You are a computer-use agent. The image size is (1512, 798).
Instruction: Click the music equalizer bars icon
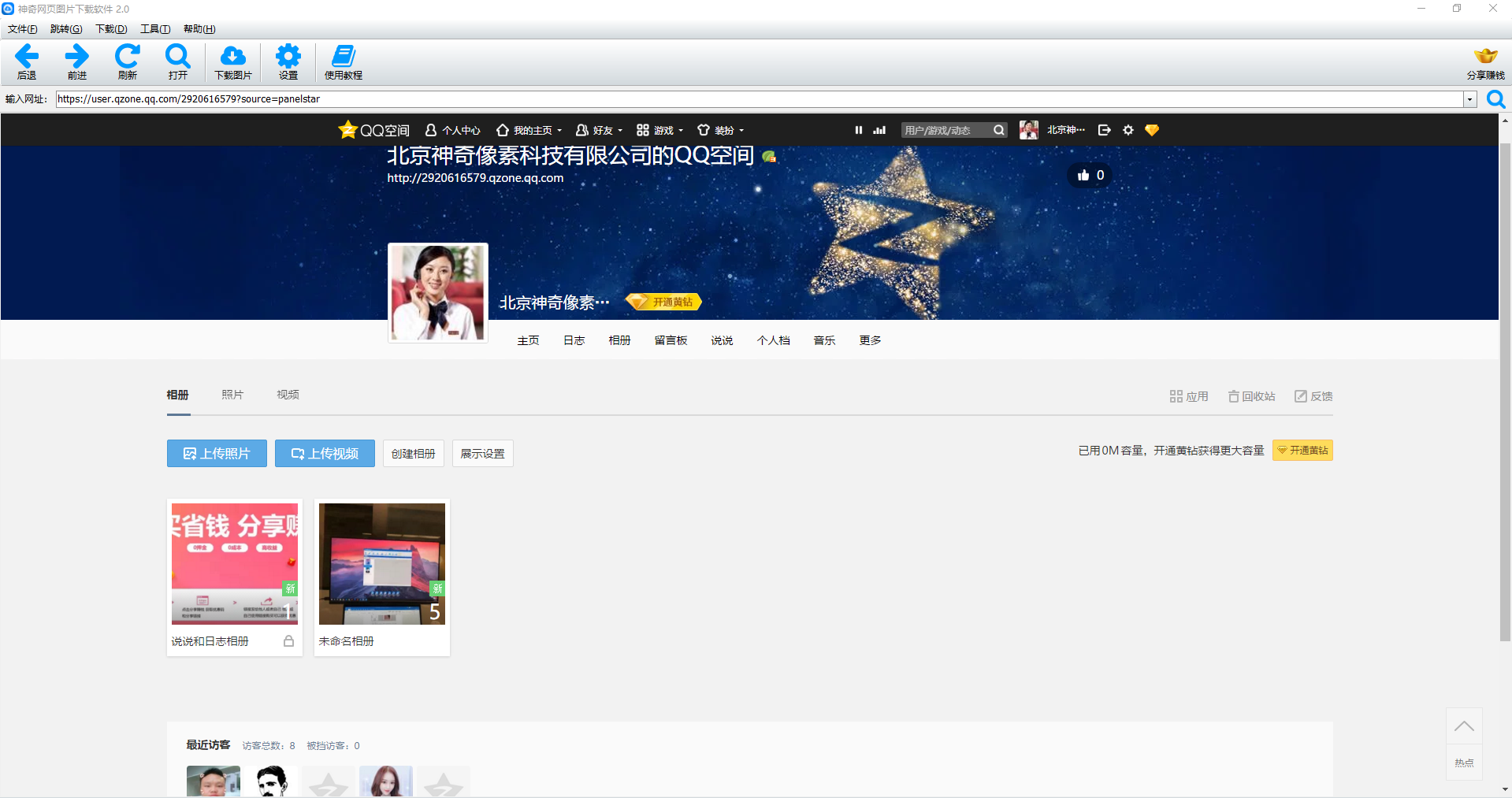click(880, 130)
